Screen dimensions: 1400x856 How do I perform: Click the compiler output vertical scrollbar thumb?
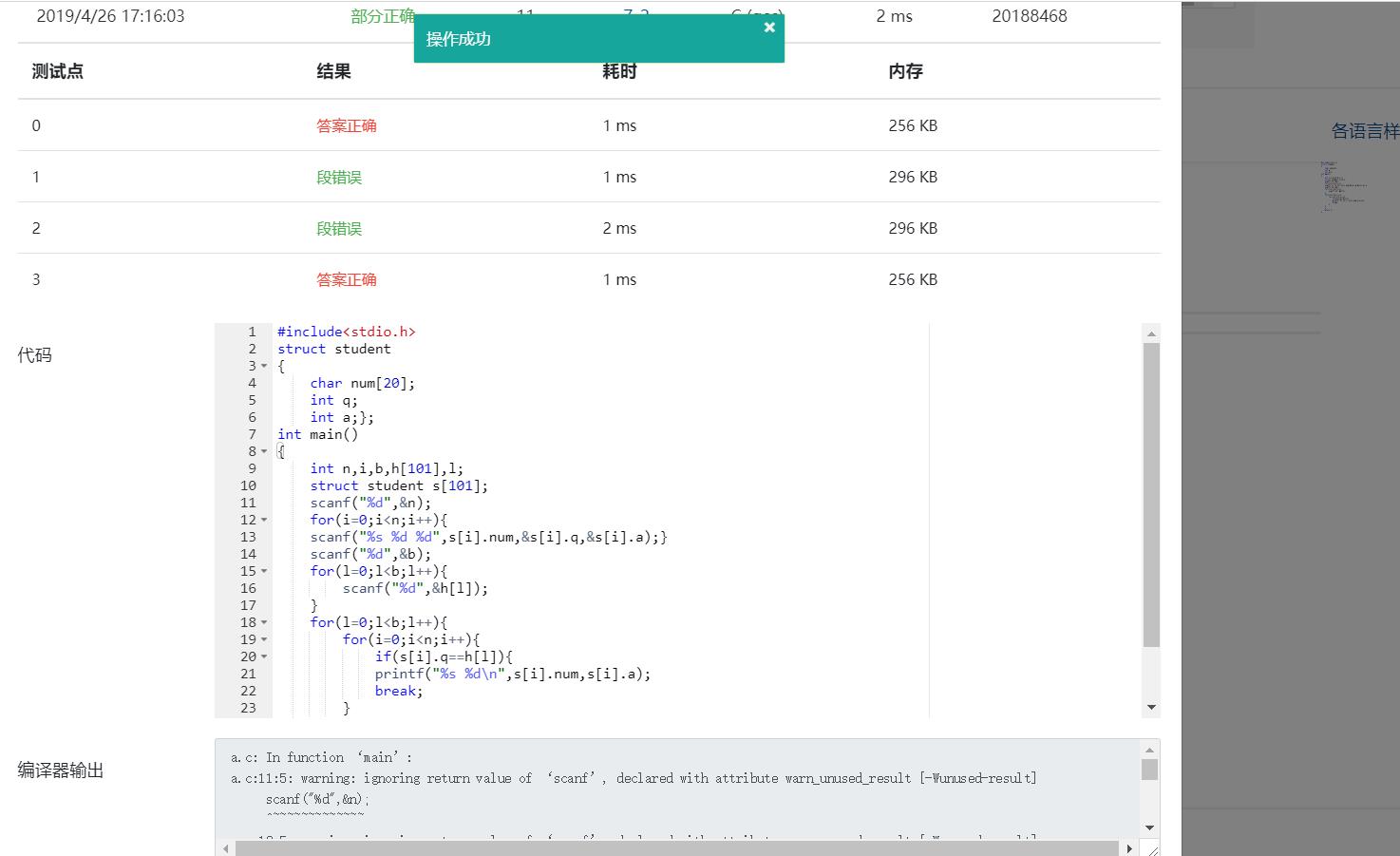coord(1149,770)
